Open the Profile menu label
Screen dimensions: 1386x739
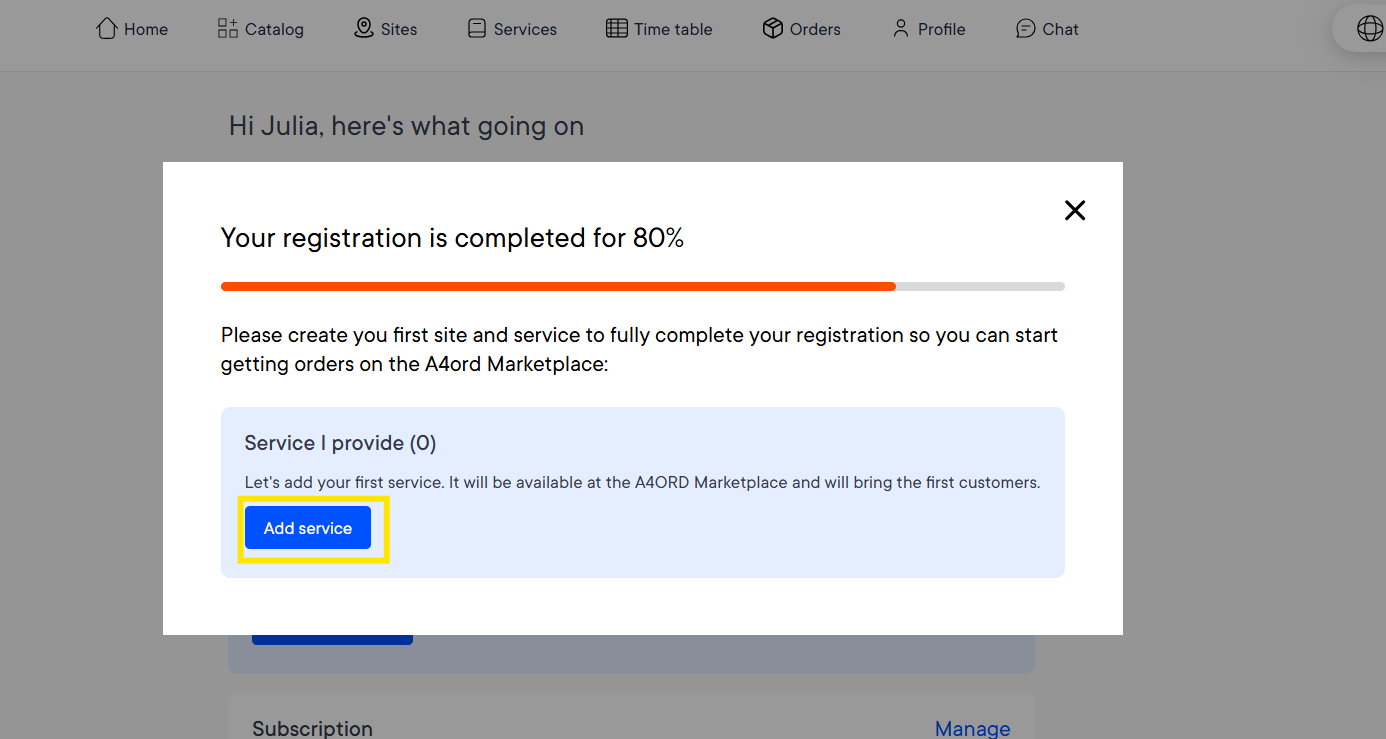click(942, 29)
